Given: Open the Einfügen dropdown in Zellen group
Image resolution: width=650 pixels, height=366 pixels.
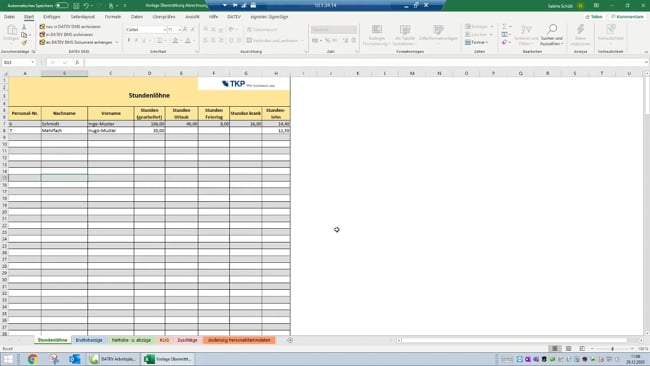Looking at the screenshot, I should [478, 27].
